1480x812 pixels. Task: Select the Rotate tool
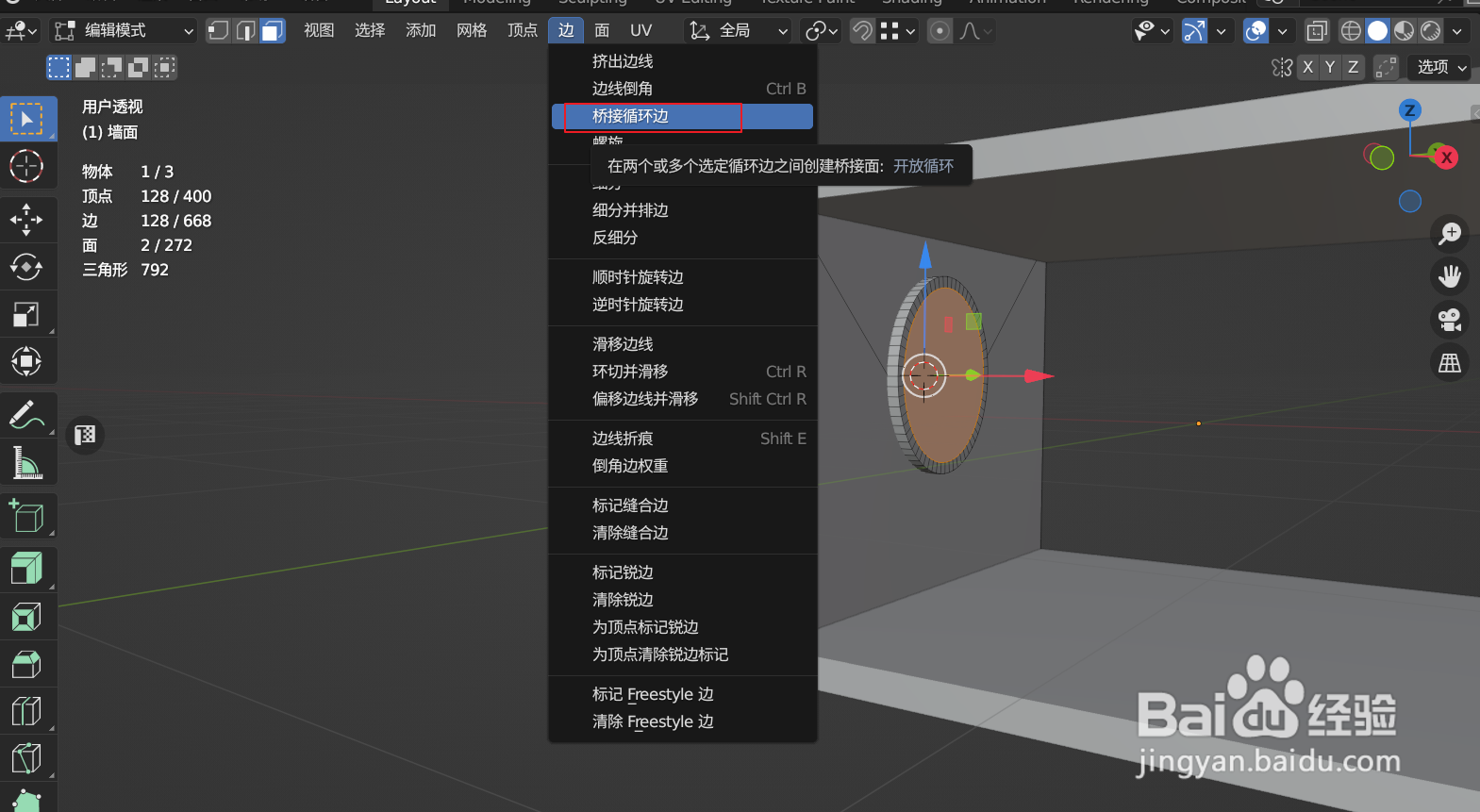26,267
